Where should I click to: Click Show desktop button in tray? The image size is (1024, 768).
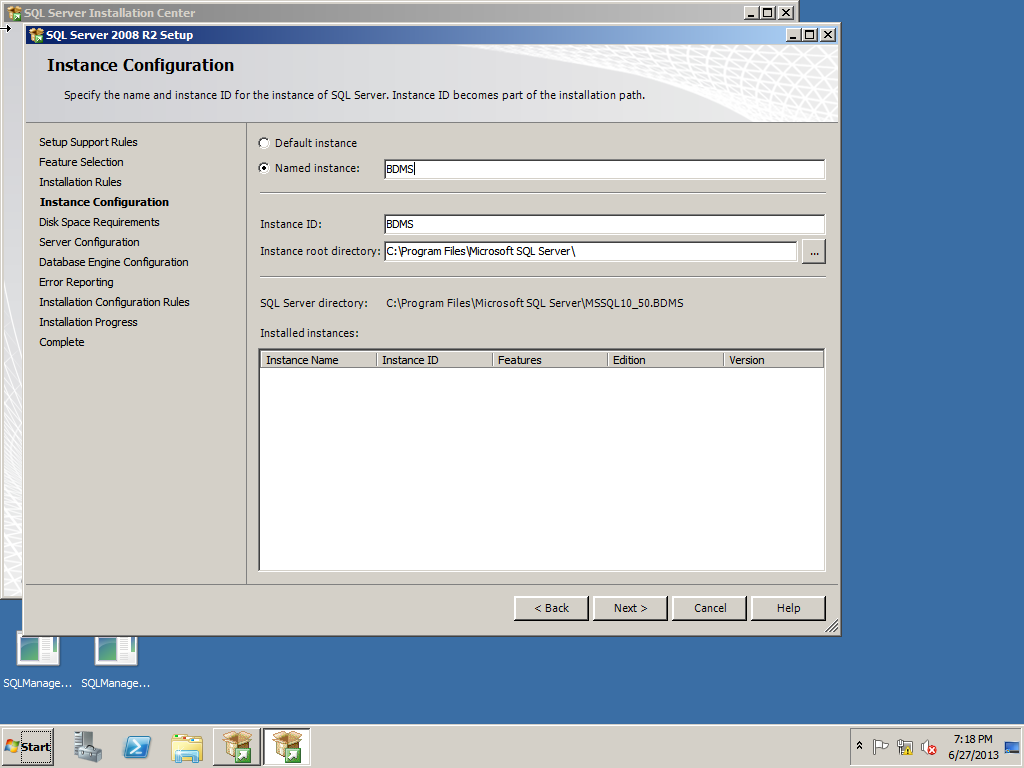point(1012,746)
